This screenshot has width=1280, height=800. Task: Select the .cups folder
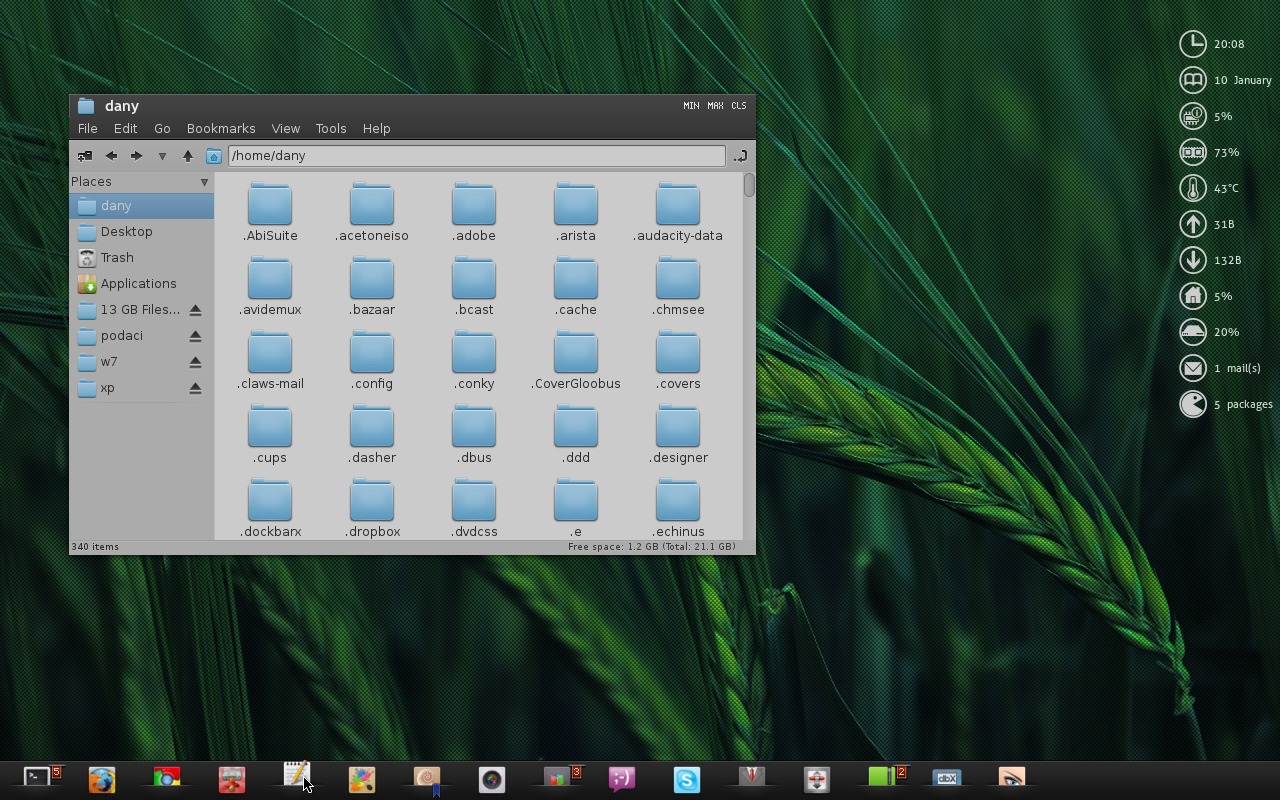point(270,434)
